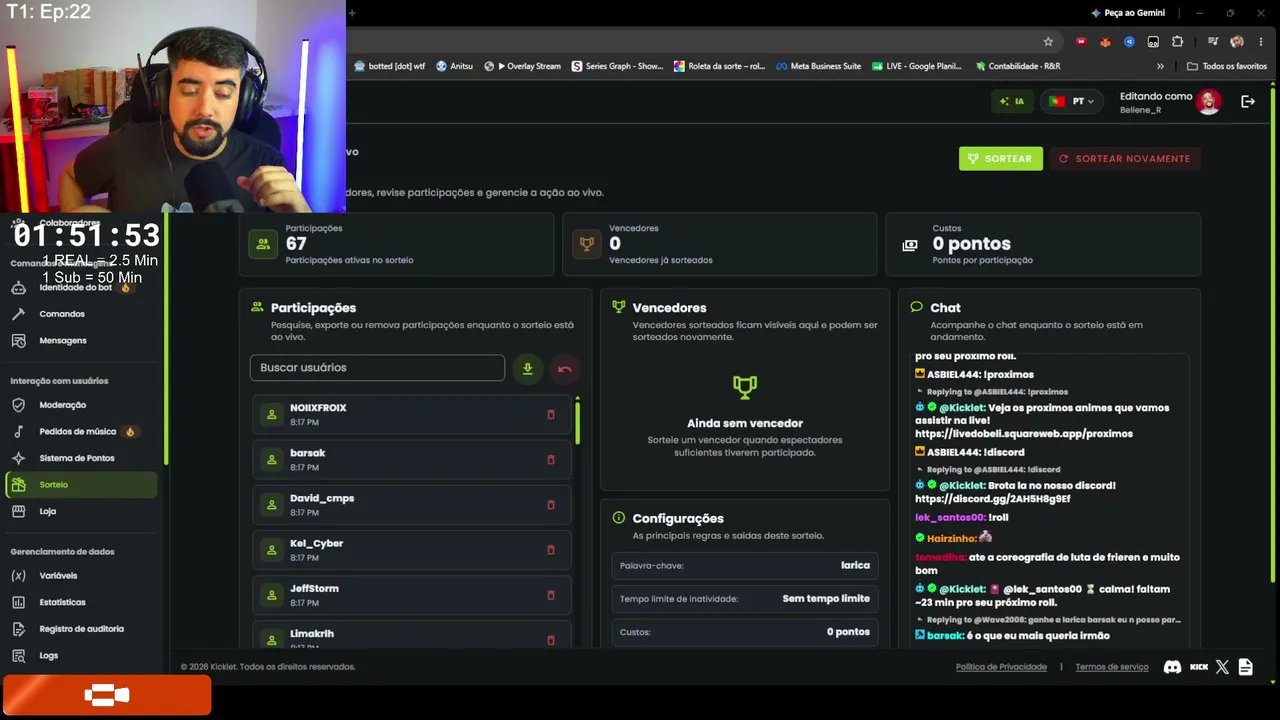Screen dimensions: 1280x720
Task: Click the Kick icon in the footer
Action: coord(1199,667)
